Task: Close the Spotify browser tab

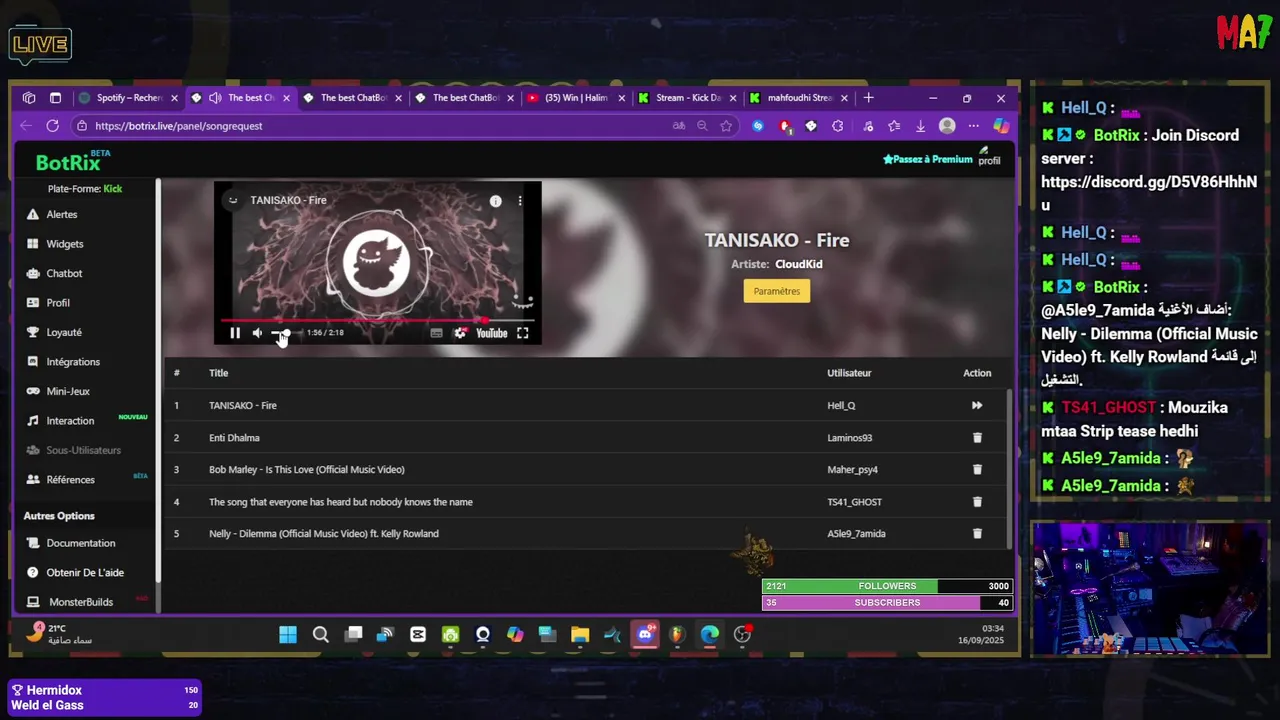Action: [x=174, y=98]
